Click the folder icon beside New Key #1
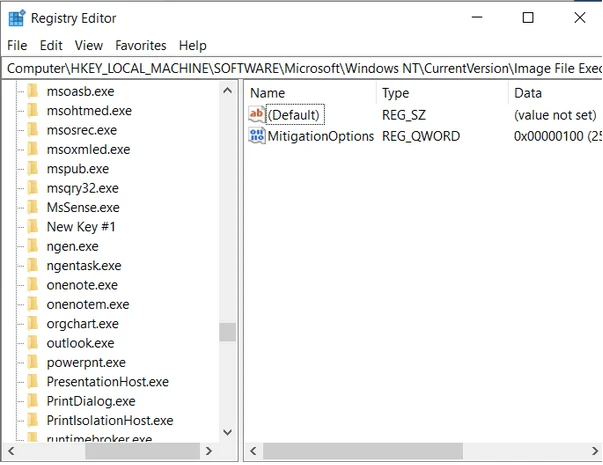Viewport: 603px width, 465px height. tap(33, 227)
